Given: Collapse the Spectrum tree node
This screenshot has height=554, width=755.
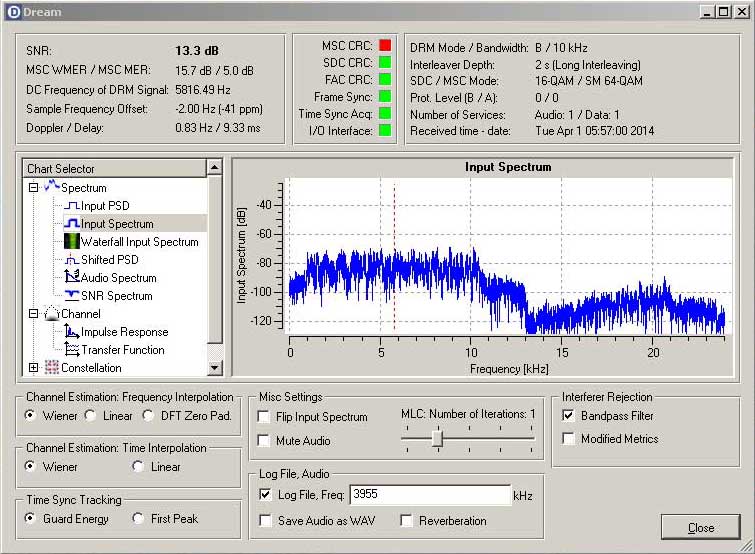Looking at the screenshot, I should pyautogui.click(x=34, y=188).
